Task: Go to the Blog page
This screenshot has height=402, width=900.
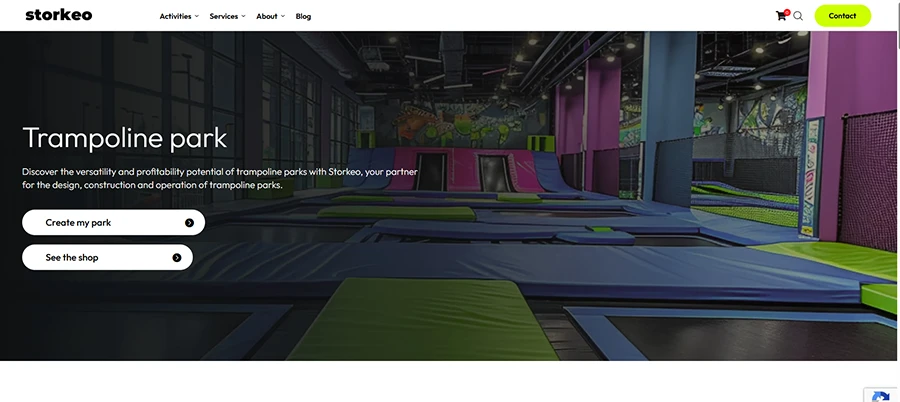Action: point(303,16)
